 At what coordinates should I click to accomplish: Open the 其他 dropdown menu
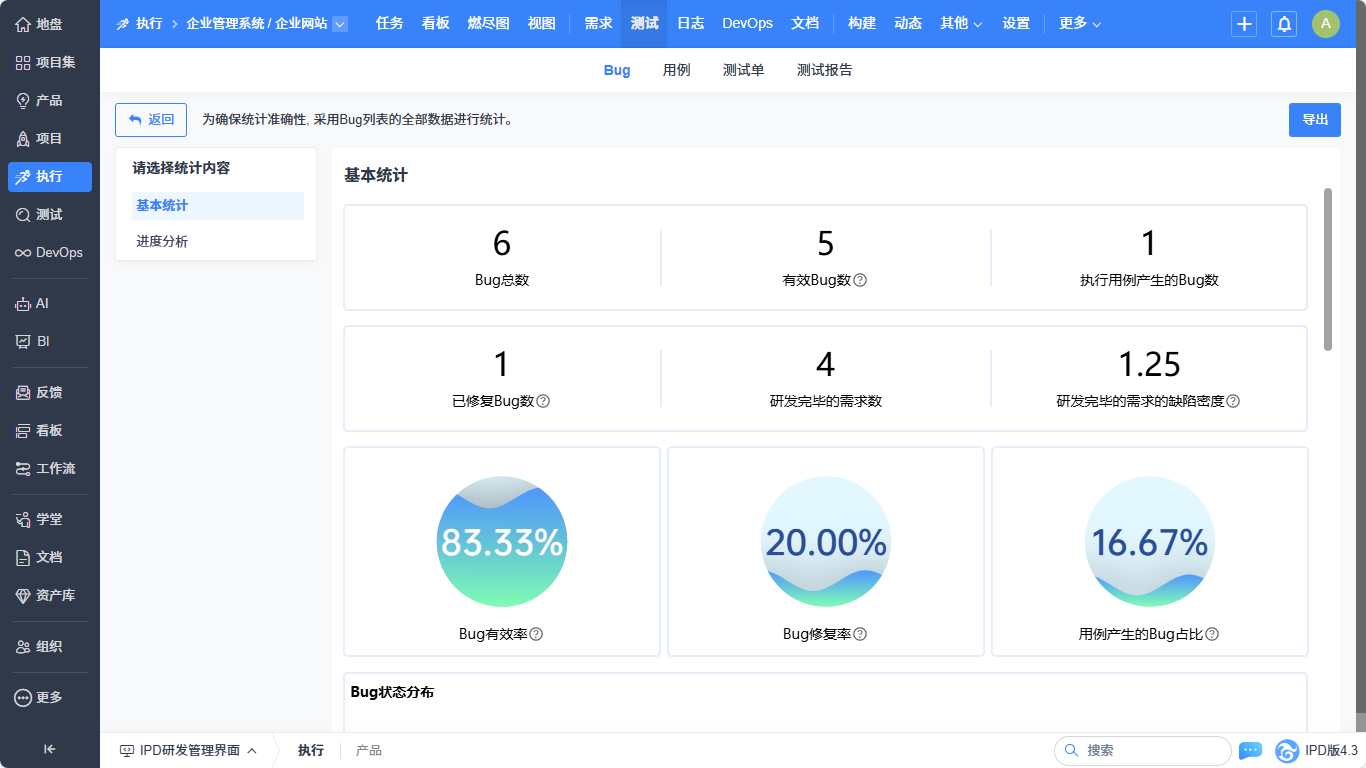click(961, 23)
